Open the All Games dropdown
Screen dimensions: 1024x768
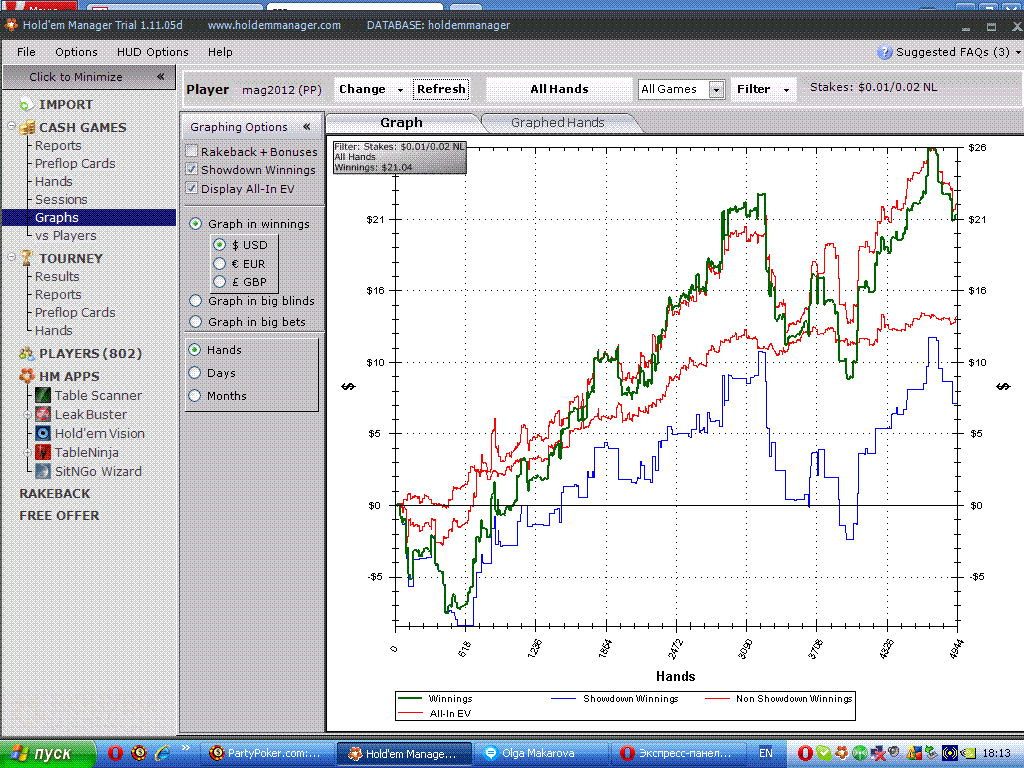[x=716, y=90]
